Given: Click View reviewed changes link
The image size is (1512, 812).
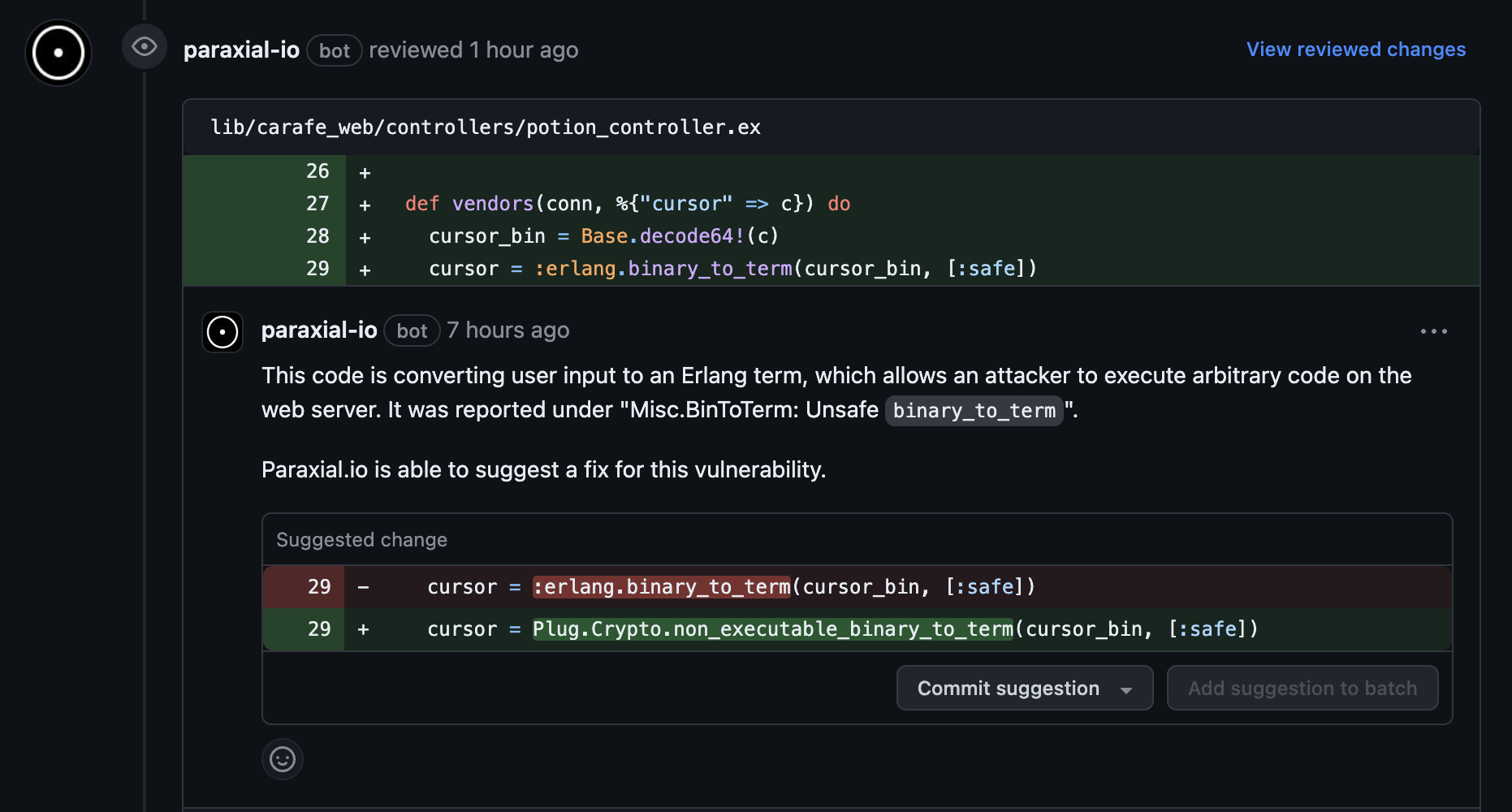Looking at the screenshot, I should point(1356,50).
